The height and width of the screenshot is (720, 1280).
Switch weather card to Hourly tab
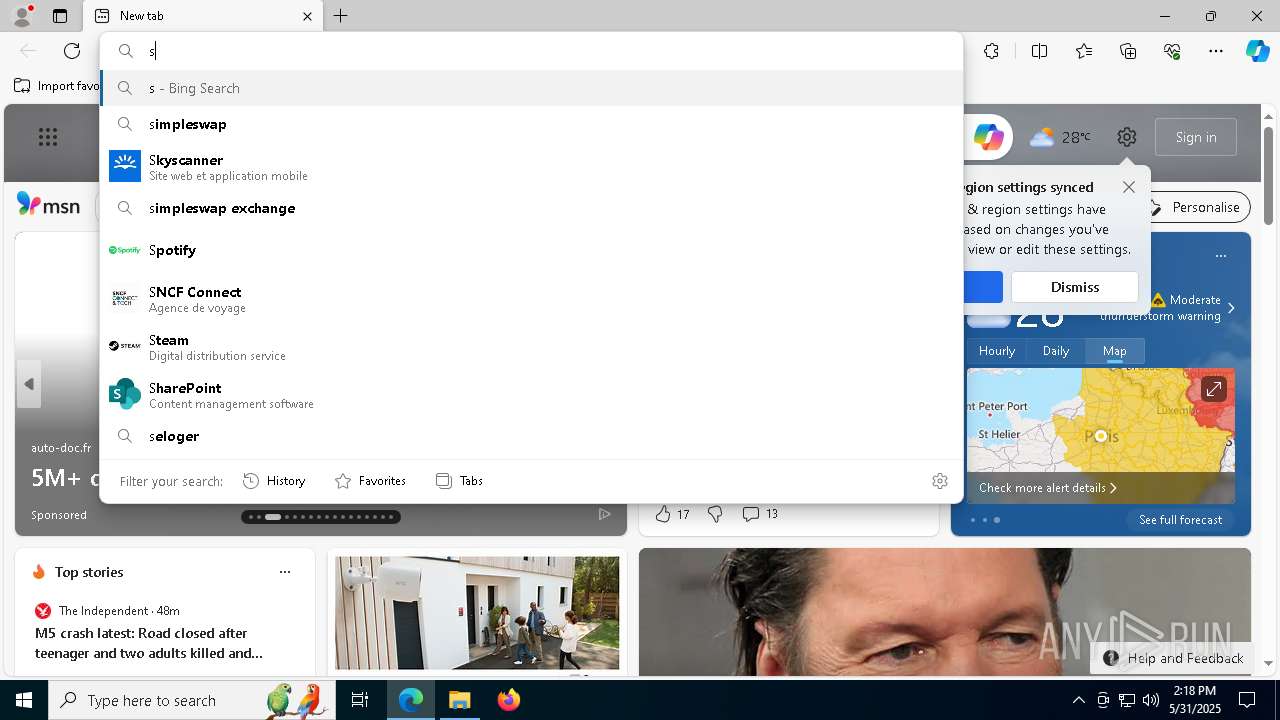[x=997, y=351]
